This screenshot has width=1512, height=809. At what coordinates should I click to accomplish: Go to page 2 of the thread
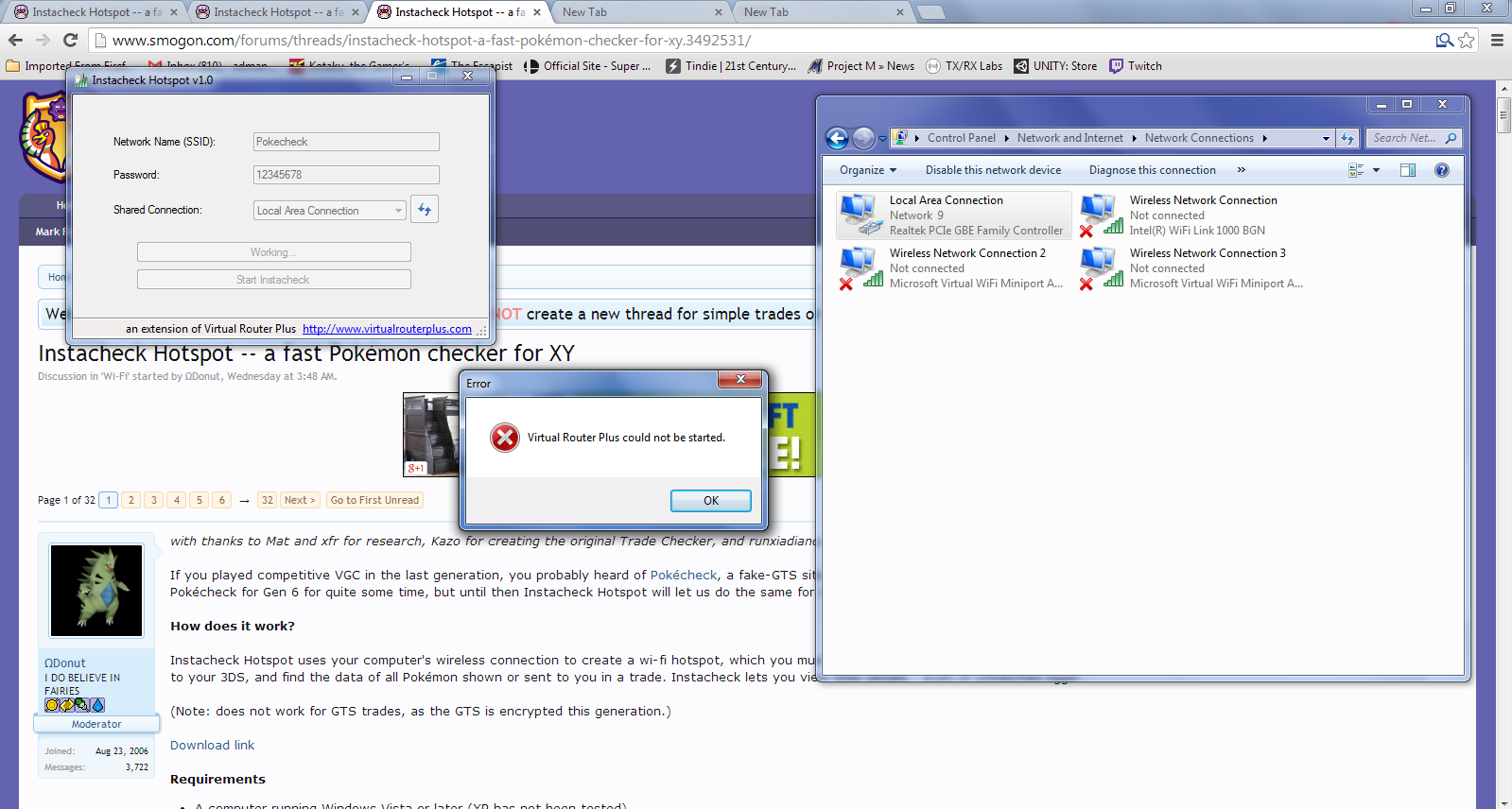pyautogui.click(x=131, y=500)
